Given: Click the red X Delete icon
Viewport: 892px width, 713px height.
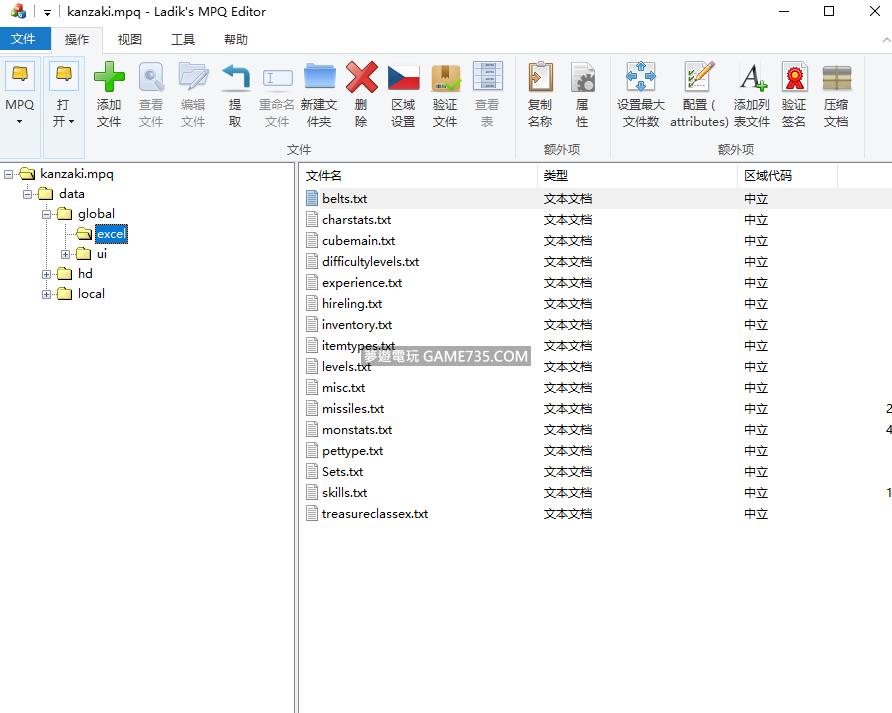Looking at the screenshot, I should pyautogui.click(x=361, y=78).
